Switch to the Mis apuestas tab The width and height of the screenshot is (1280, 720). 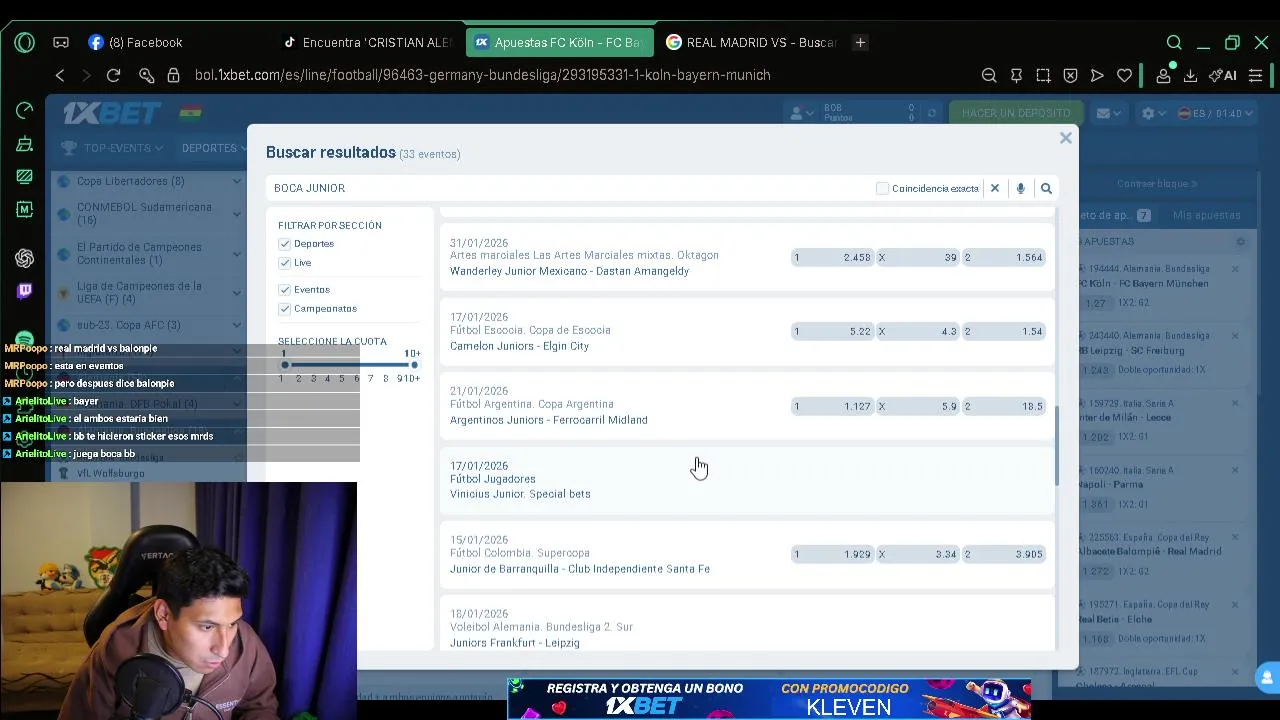pyautogui.click(x=1206, y=215)
